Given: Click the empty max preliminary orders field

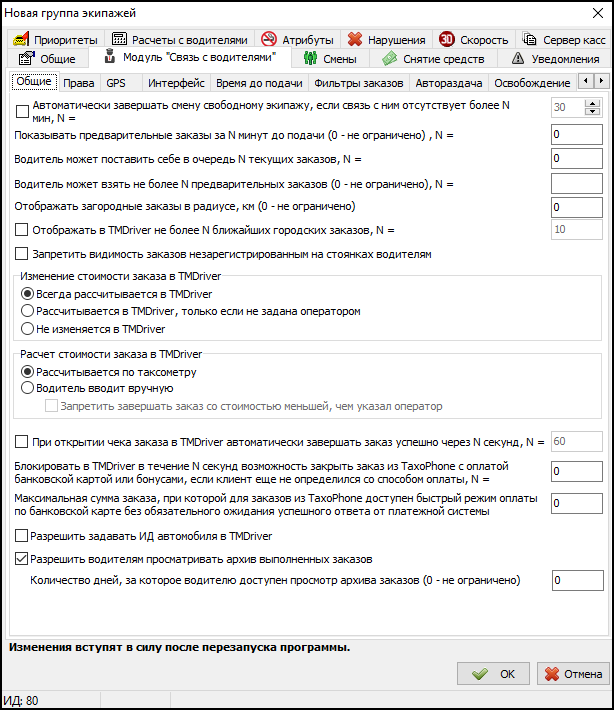Looking at the screenshot, I should coord(576,184).
